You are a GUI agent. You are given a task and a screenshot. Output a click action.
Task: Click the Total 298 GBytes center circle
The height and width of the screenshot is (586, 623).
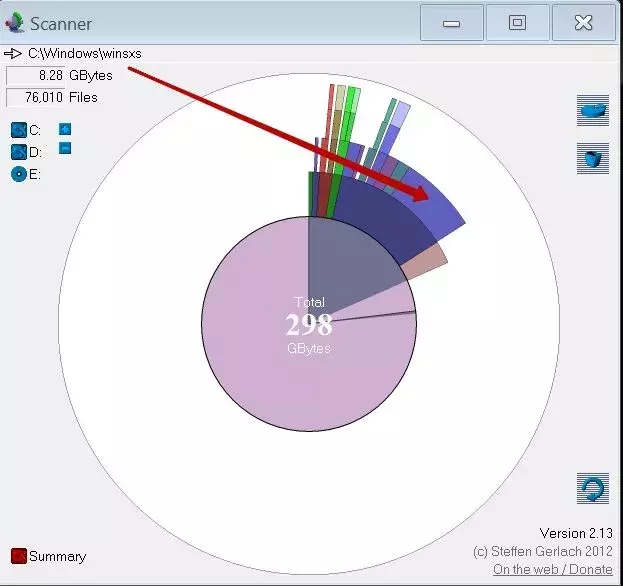tap(309, 325)
